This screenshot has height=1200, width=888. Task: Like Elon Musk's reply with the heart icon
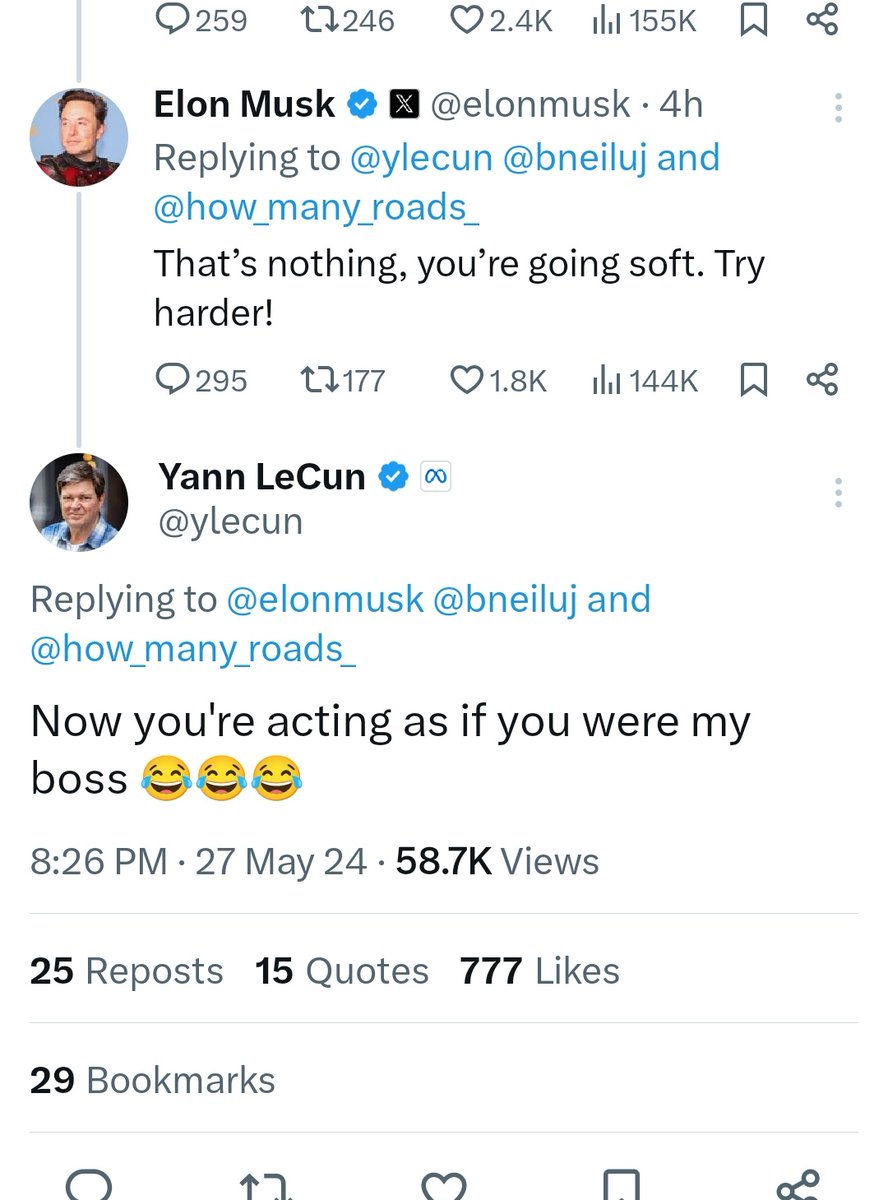tap(466, 380)
